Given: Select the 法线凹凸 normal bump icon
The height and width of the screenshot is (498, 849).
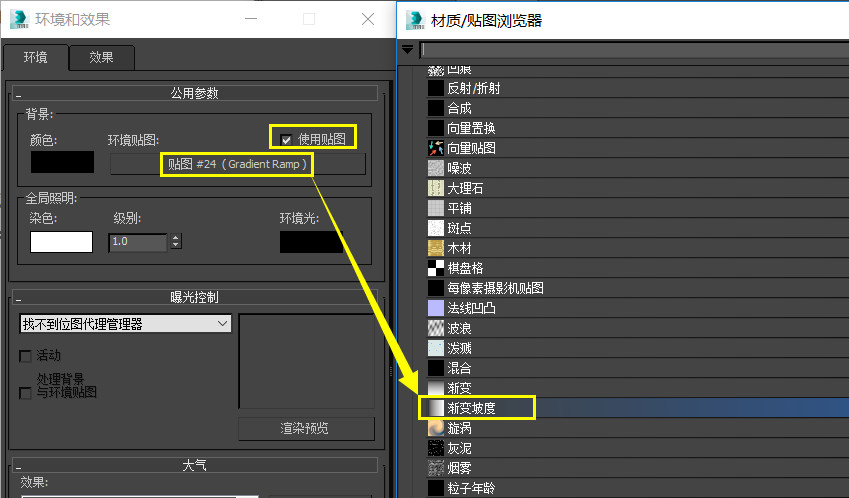Looking at the screenshot, I should (x=436, y=308).
